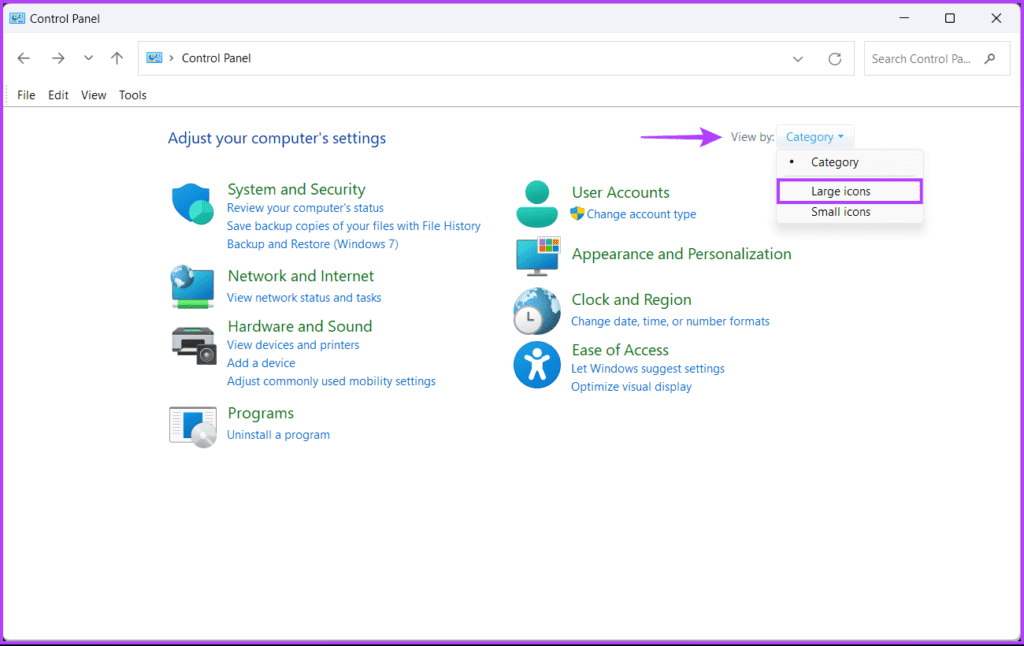
Task: Click Change account type link
Action: tap(641, 214)
